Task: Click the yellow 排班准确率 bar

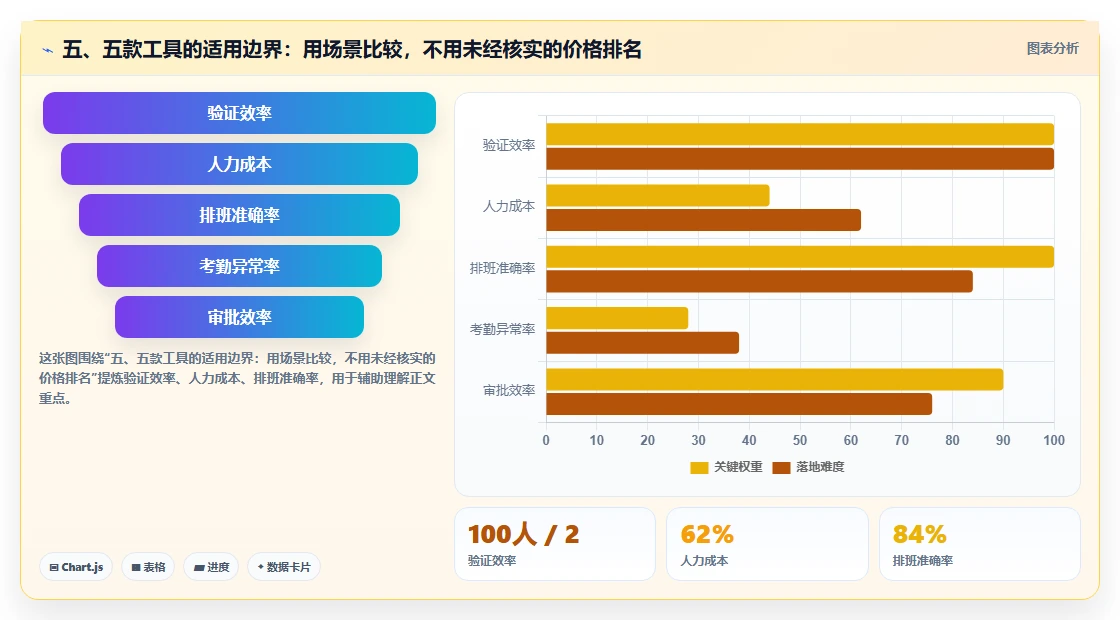Action: [800, 257]
